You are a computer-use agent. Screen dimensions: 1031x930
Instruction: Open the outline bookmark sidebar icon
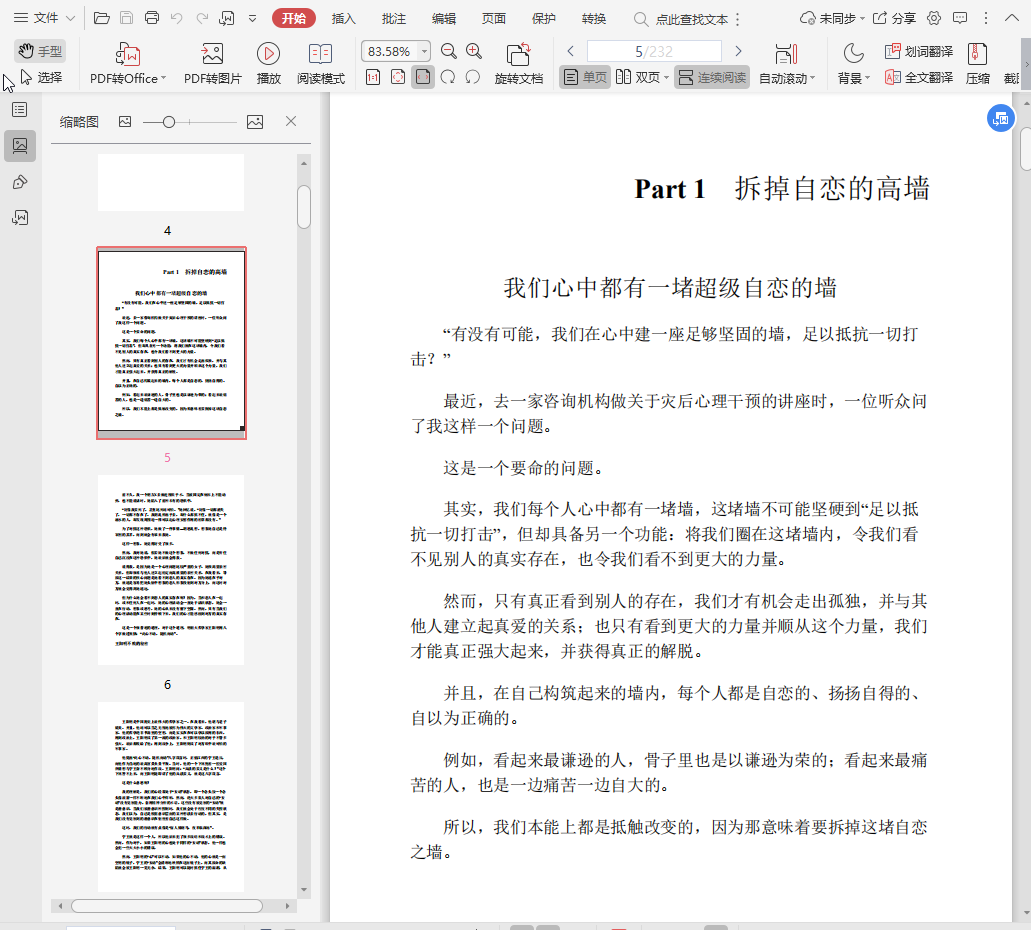(x=20, y=109)
